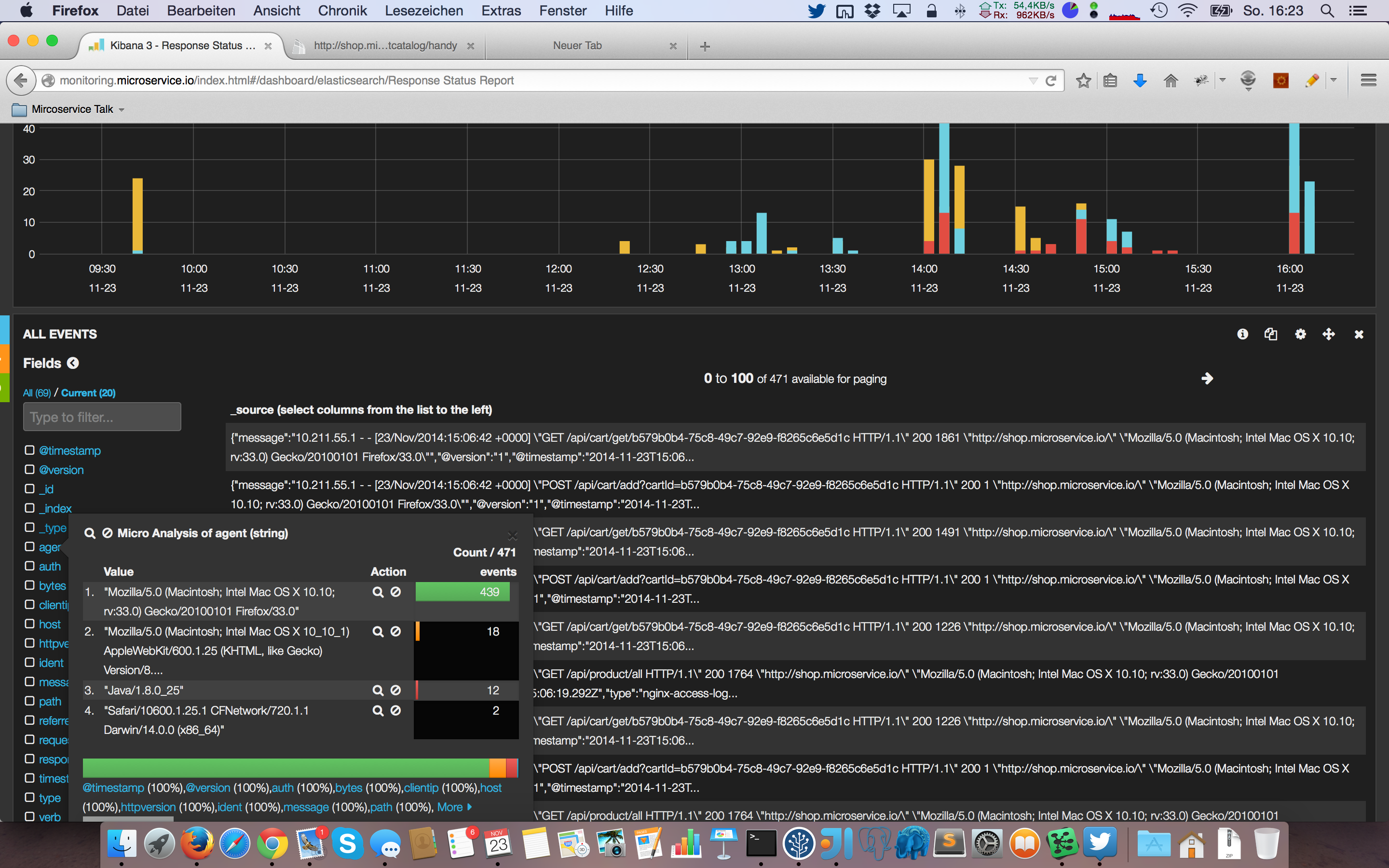Click the inspect panel icon in ALL EVENTS
This screenshot has height=868, width=1389.
[1271, 334]
